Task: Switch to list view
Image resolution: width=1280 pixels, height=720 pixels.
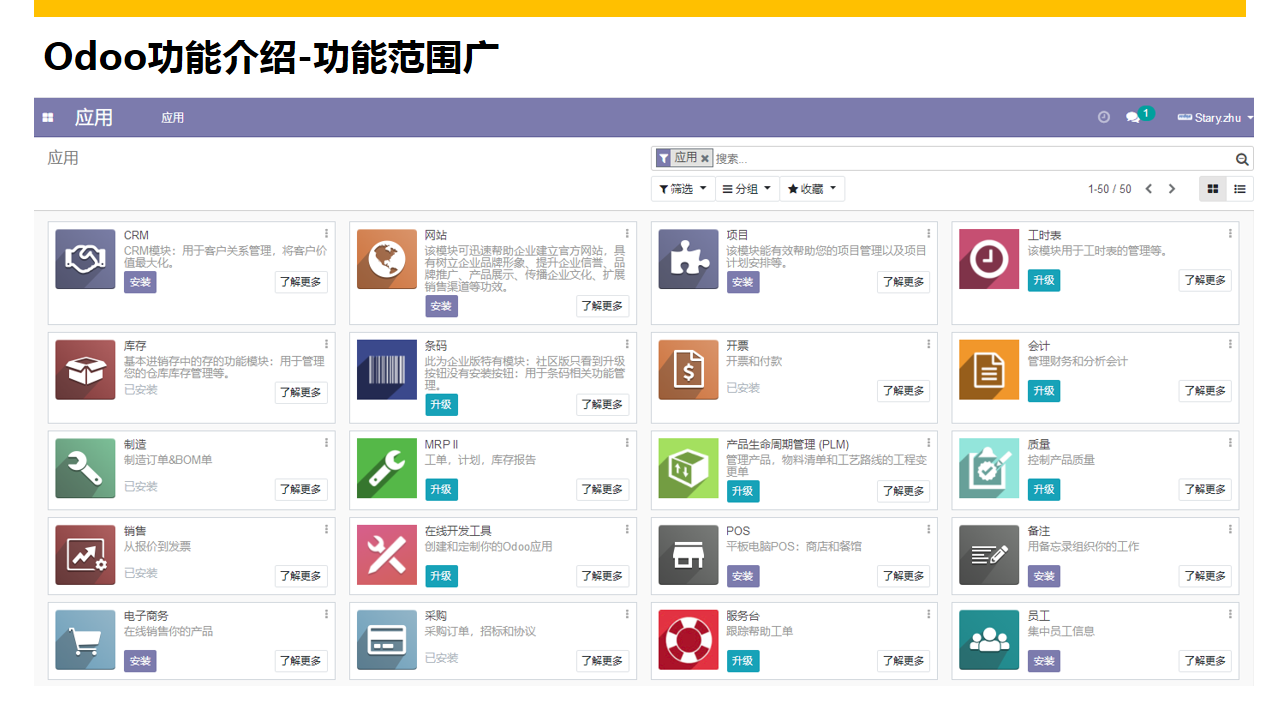Action: 1240,189
